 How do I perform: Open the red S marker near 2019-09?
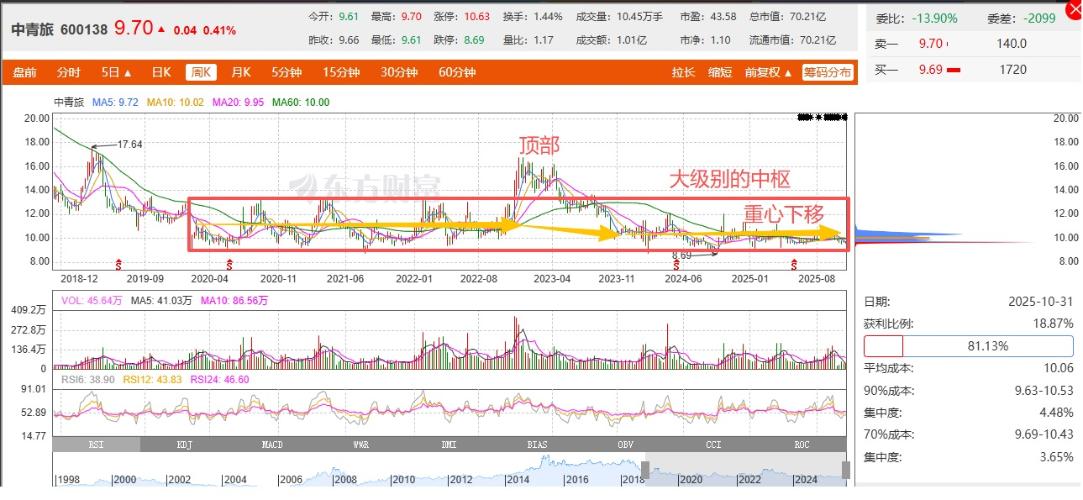[x=119, y=264]
